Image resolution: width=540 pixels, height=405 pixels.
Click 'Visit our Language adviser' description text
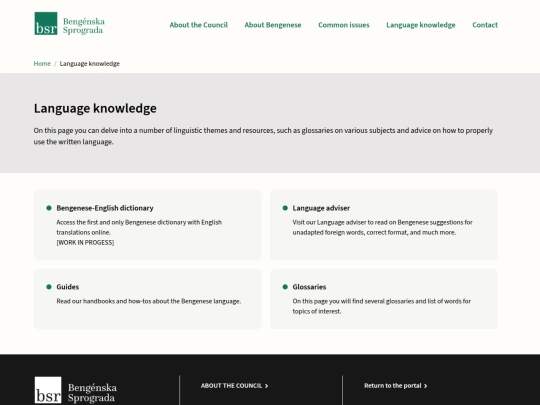[382, 227]
